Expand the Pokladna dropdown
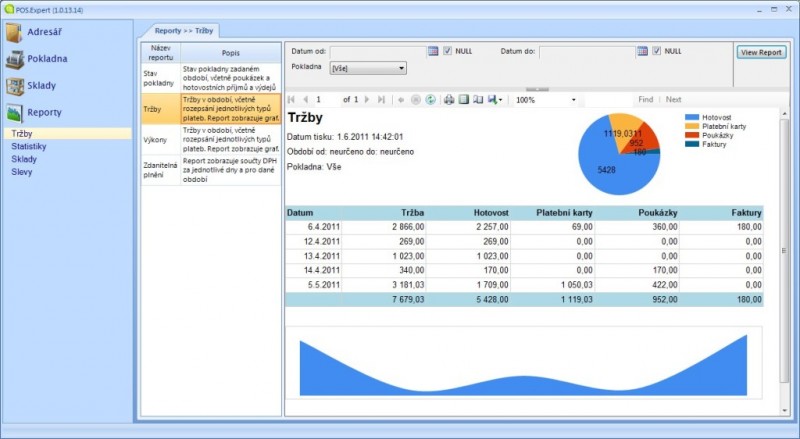 (x=401, y=68)
